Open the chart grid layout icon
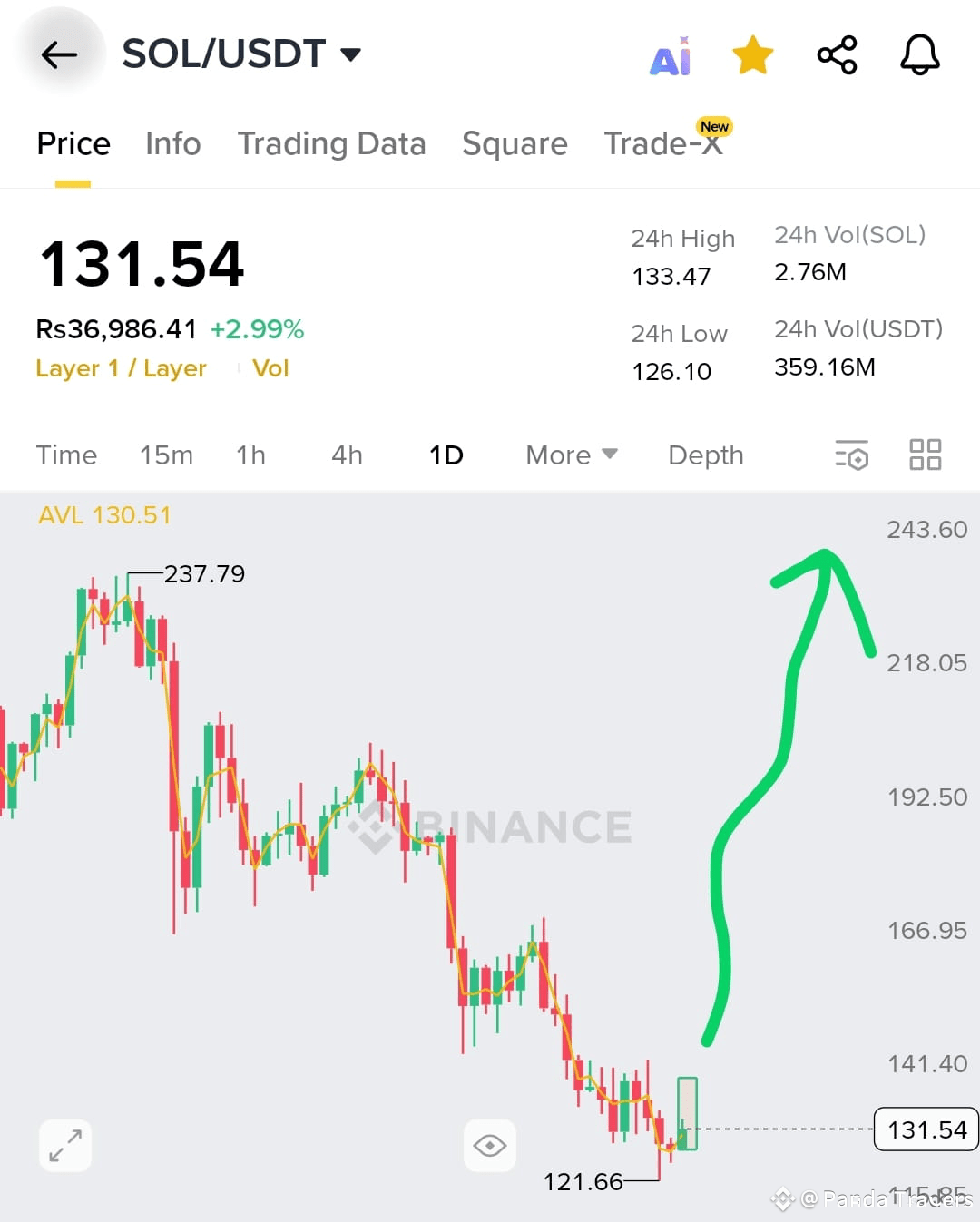The height and width of the screenshot is (1222, 980). pos(926,455)
